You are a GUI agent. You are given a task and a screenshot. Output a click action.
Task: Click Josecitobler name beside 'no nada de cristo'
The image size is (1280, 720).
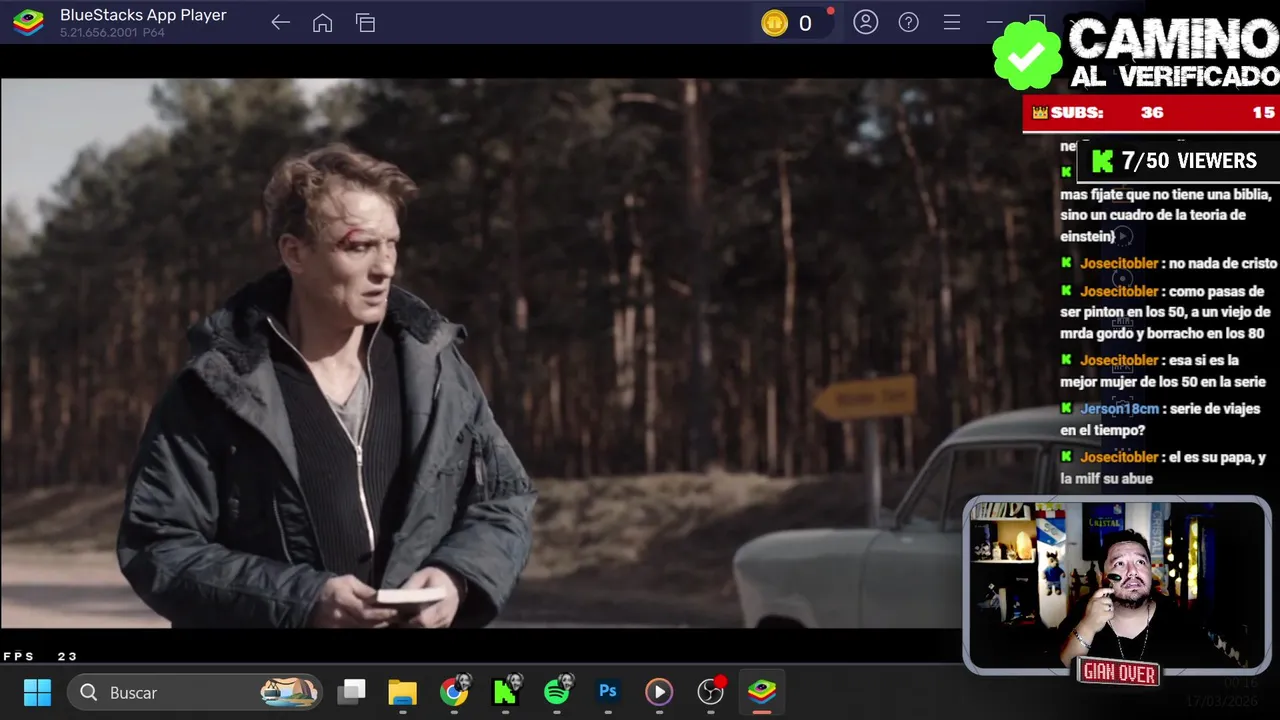tap(1119, 263)
